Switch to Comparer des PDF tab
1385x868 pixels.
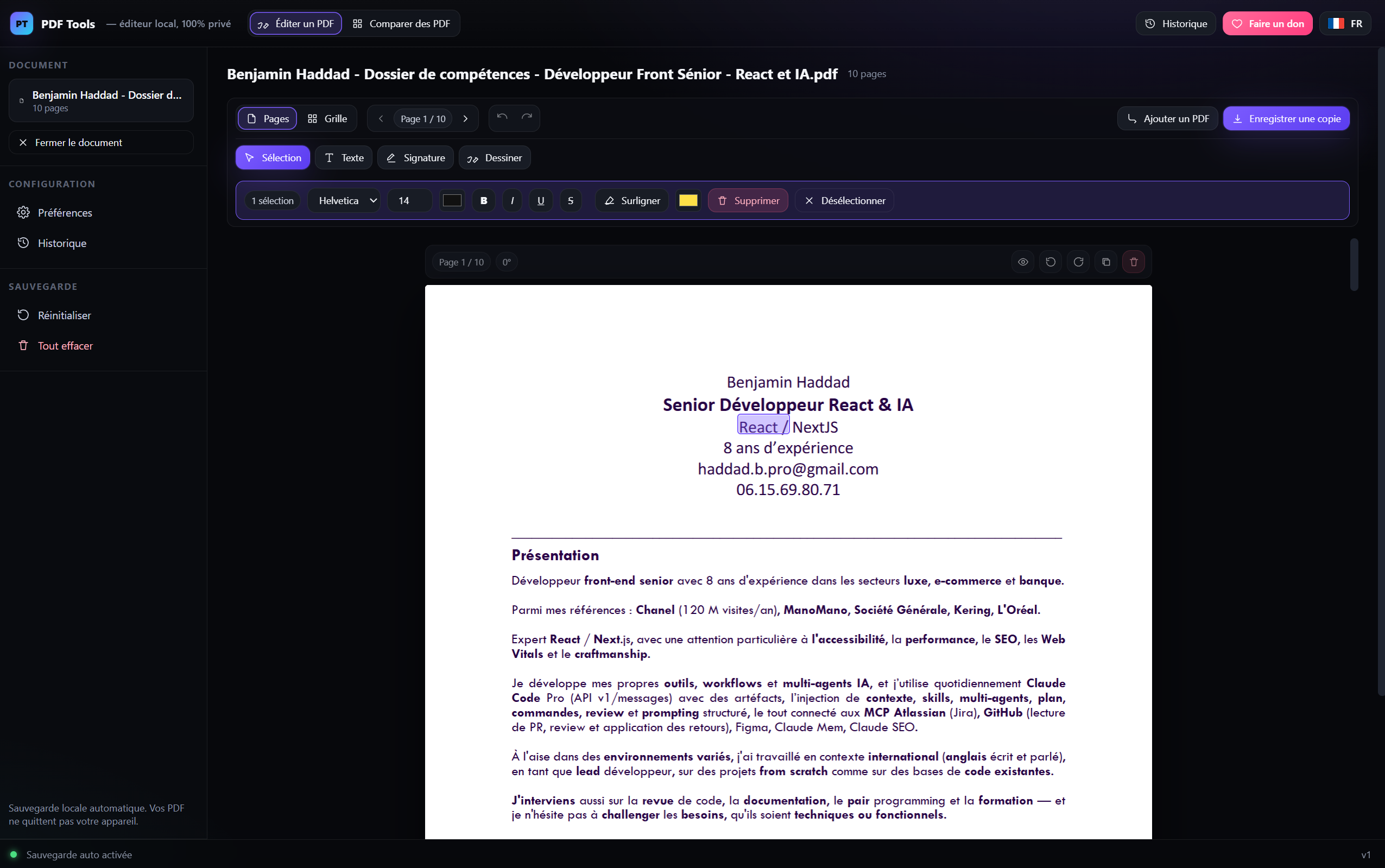[401, 23]
